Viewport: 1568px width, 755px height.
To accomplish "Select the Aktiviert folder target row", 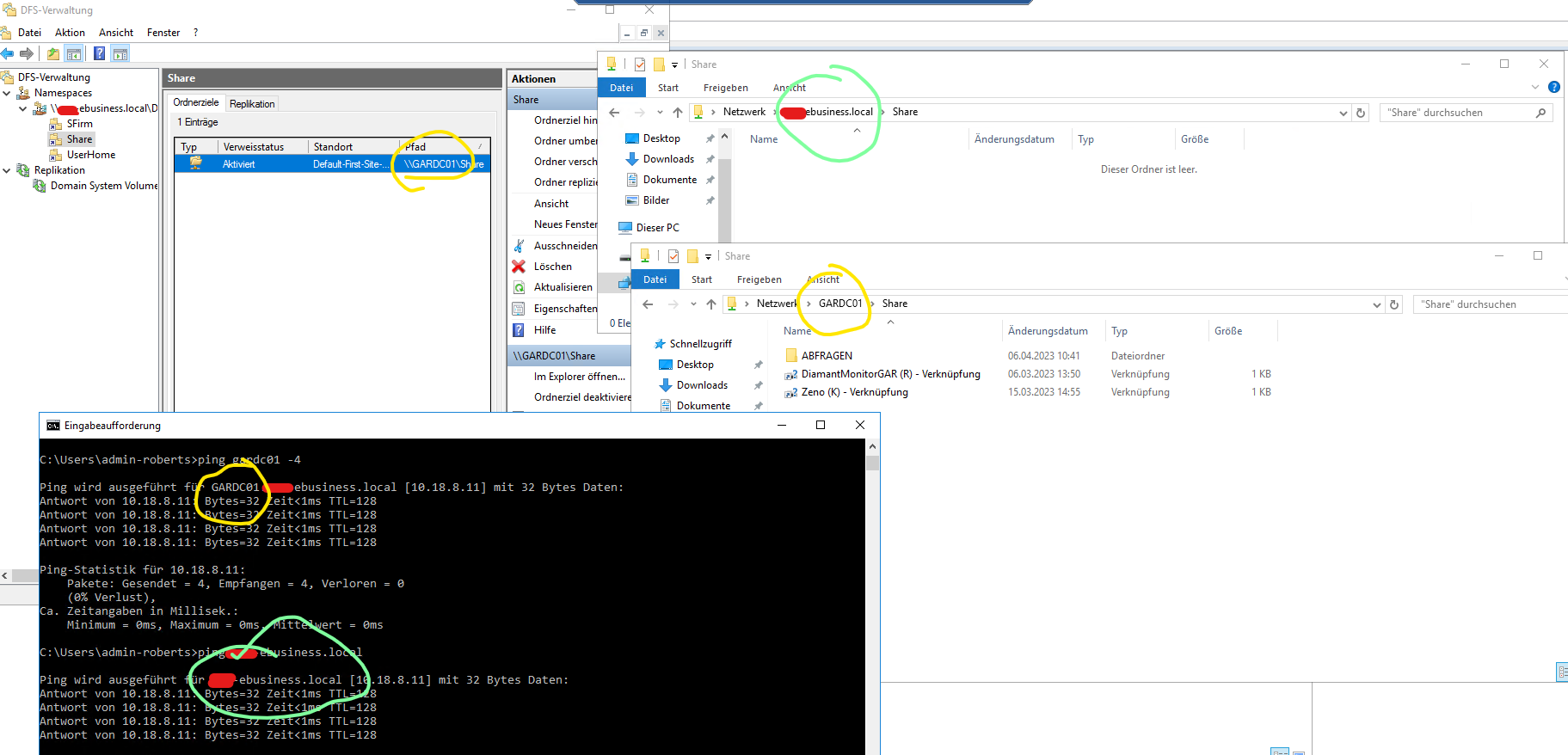I will tap(238, 164).
